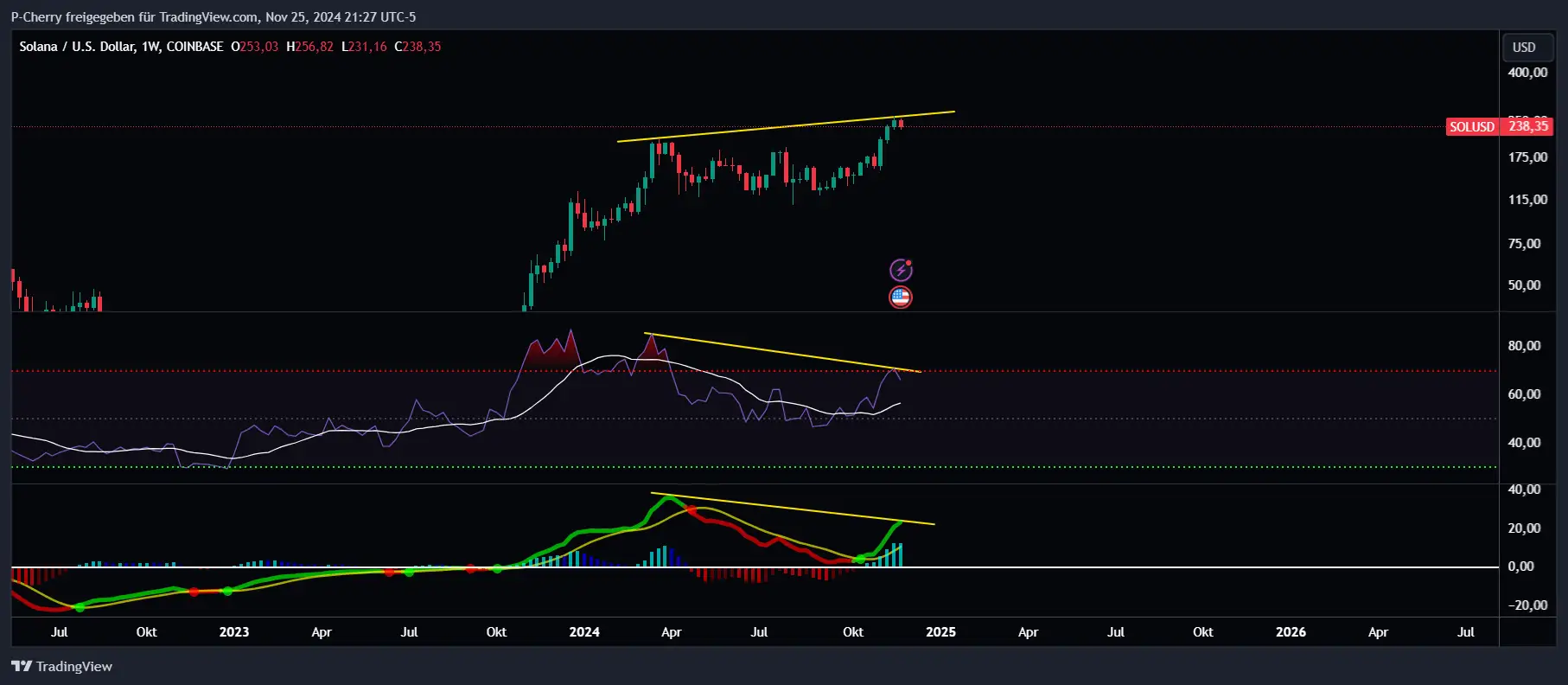The height and width of the screenshot is (685, 1568).
Task: Click the 2023 label on time axis
Action: [x=234, y=632]
